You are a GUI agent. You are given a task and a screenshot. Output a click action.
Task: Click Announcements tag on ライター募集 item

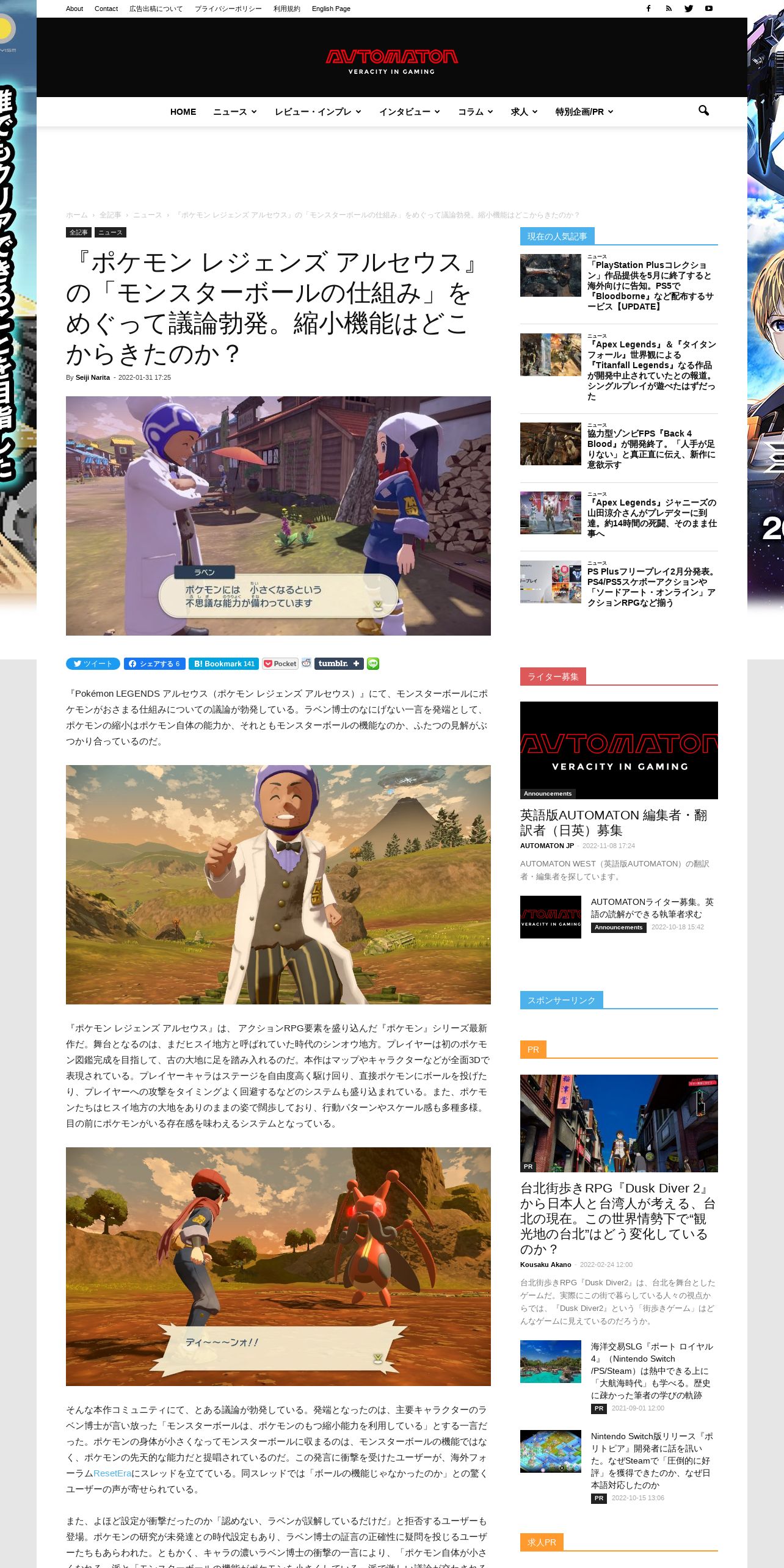click(x=619, y=927)
